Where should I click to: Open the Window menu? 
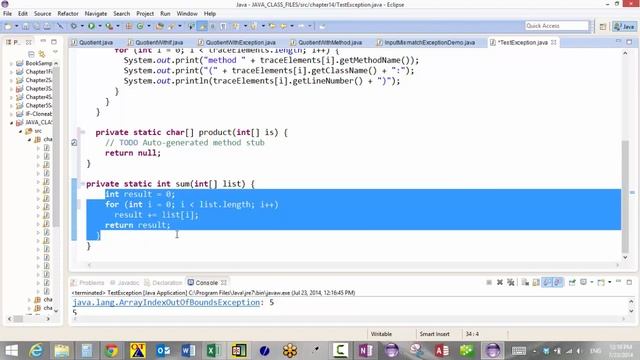click(x=187, y=13)
